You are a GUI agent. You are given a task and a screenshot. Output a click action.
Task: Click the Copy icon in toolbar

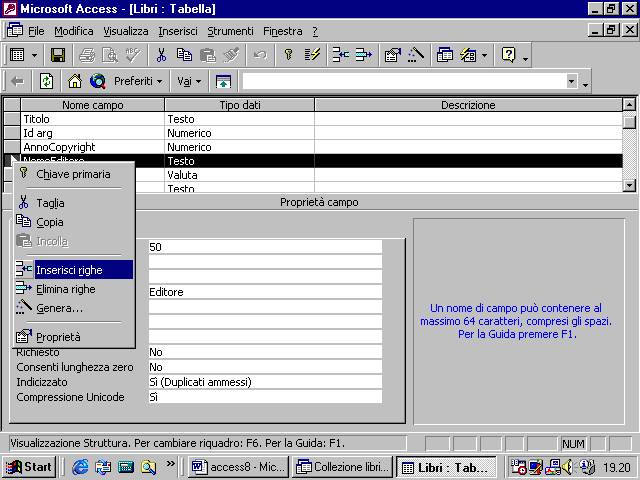(184, 55)
